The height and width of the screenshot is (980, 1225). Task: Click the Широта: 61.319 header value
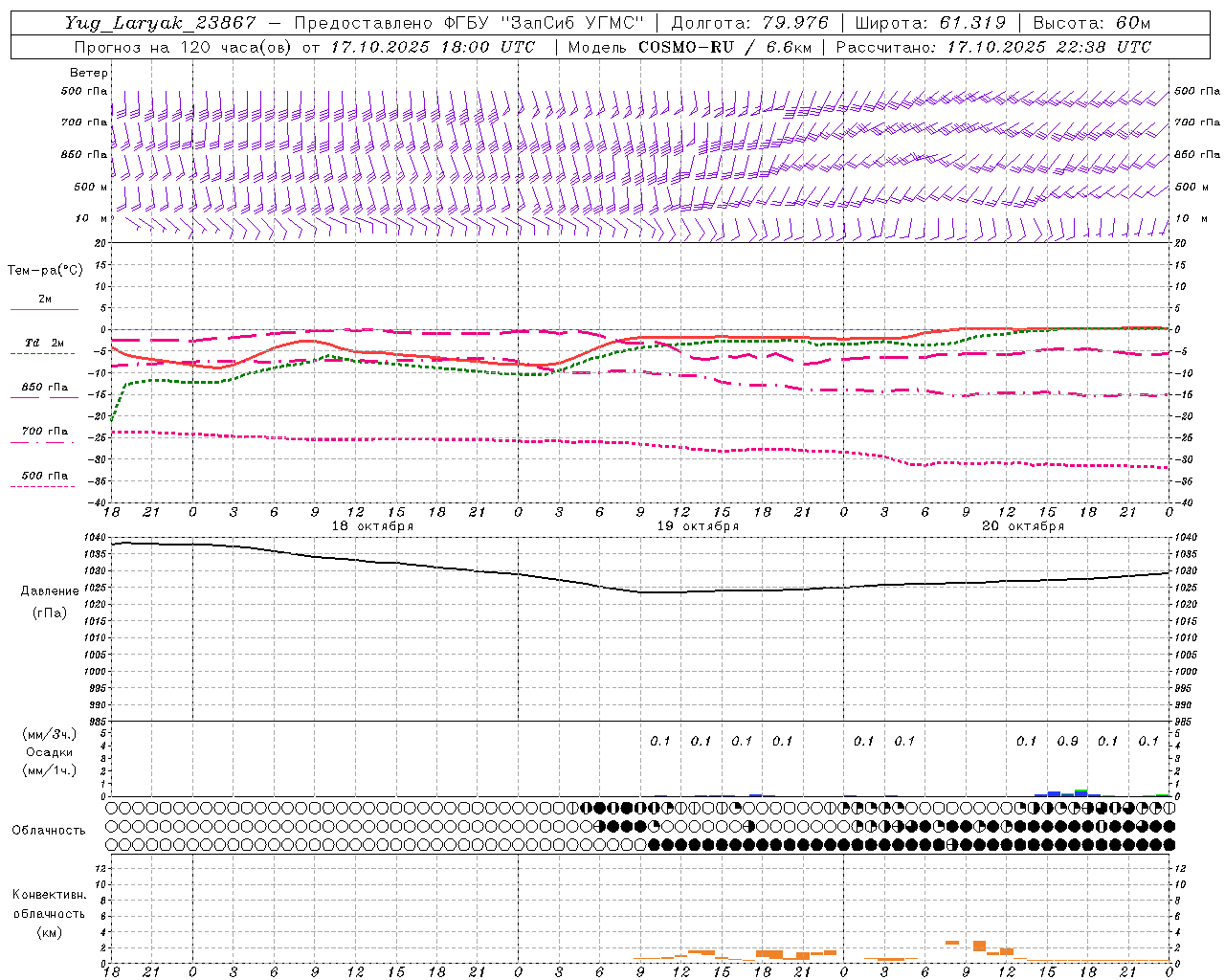point(929,23)
